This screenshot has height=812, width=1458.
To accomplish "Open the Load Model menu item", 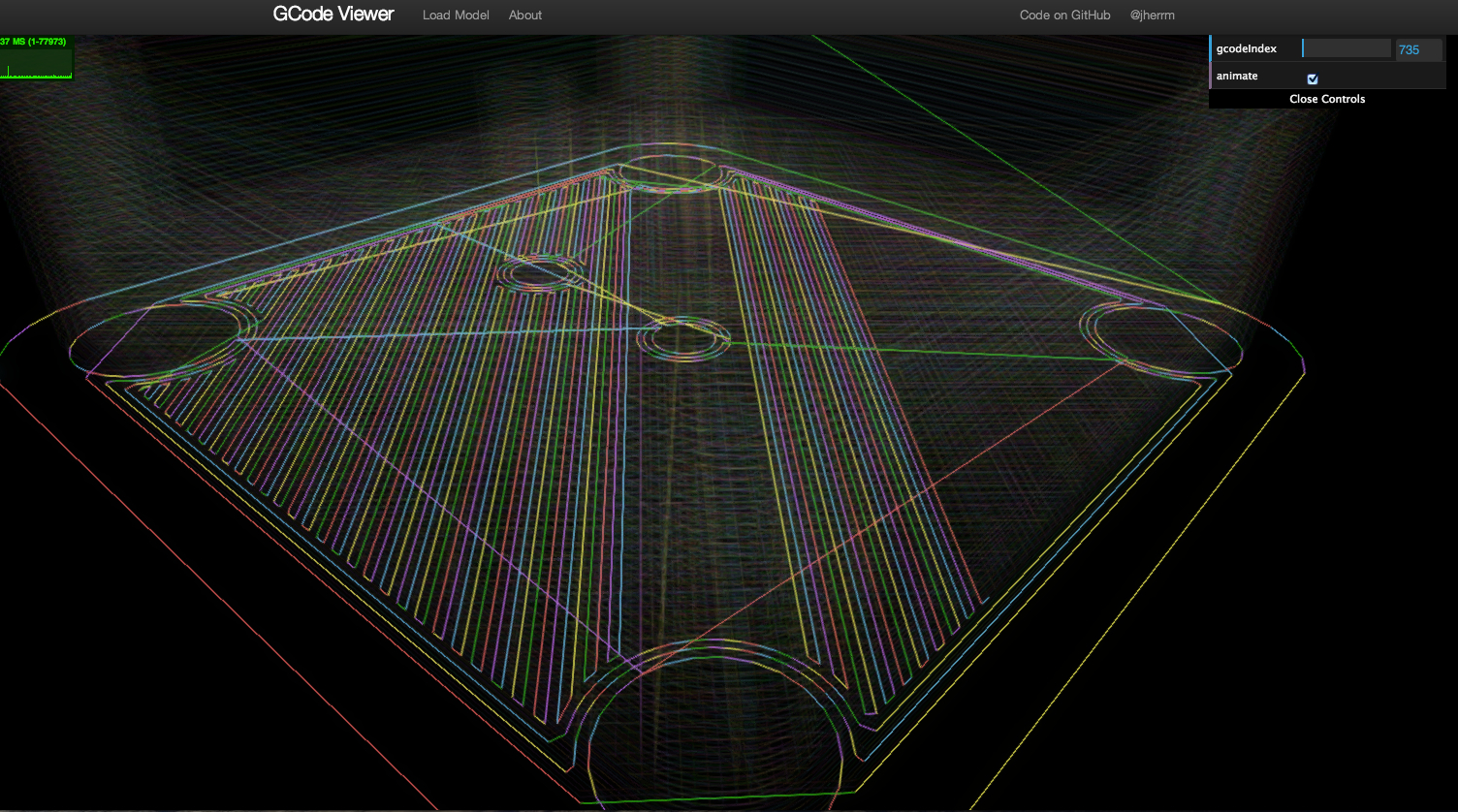I will coord(456,16).
